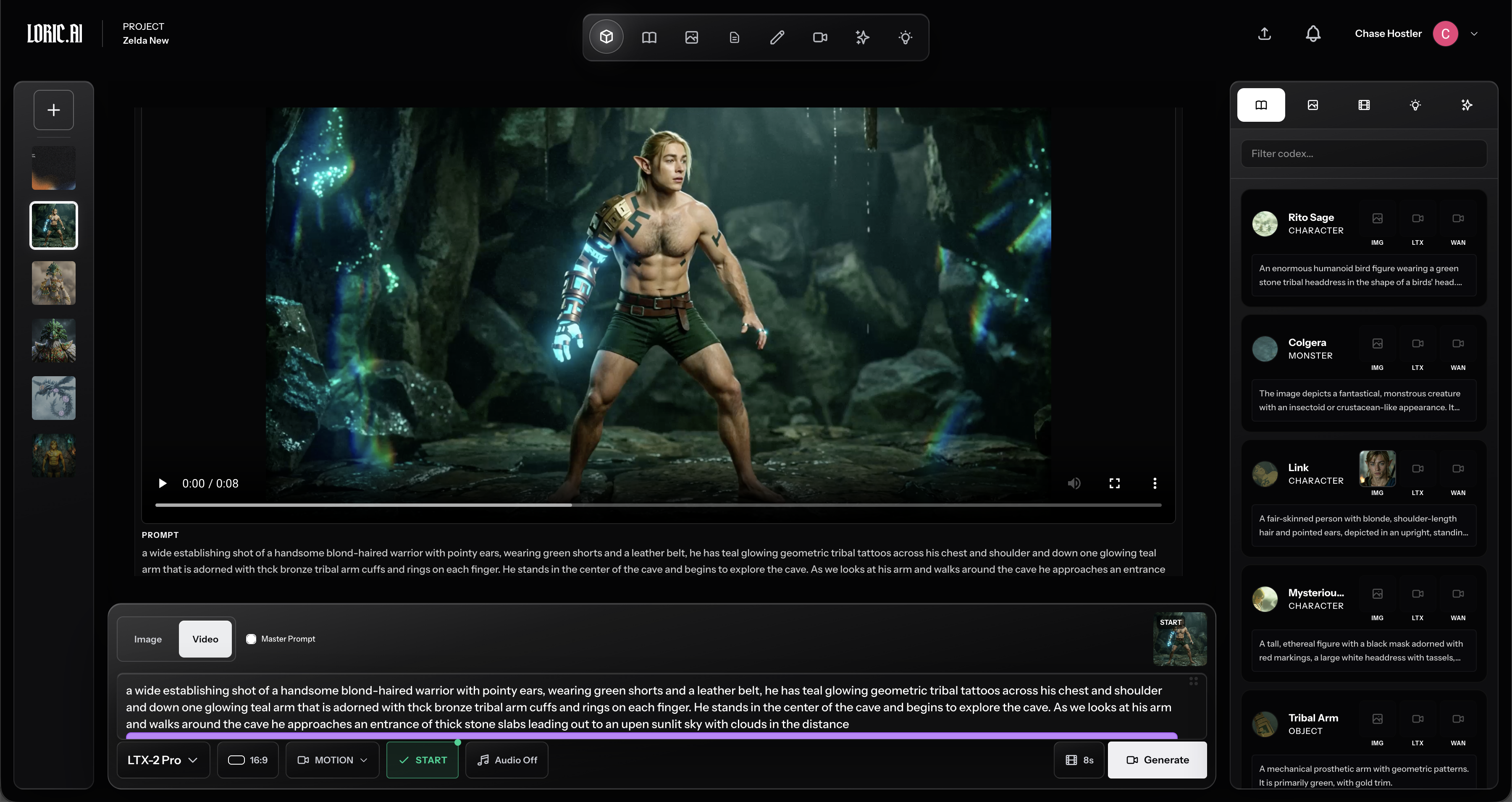Image resolution: width=1512 pixels, height=802 pixels.
Task: Select the first dark scene thumbnail in sidebar
Action: click(53, 168)
